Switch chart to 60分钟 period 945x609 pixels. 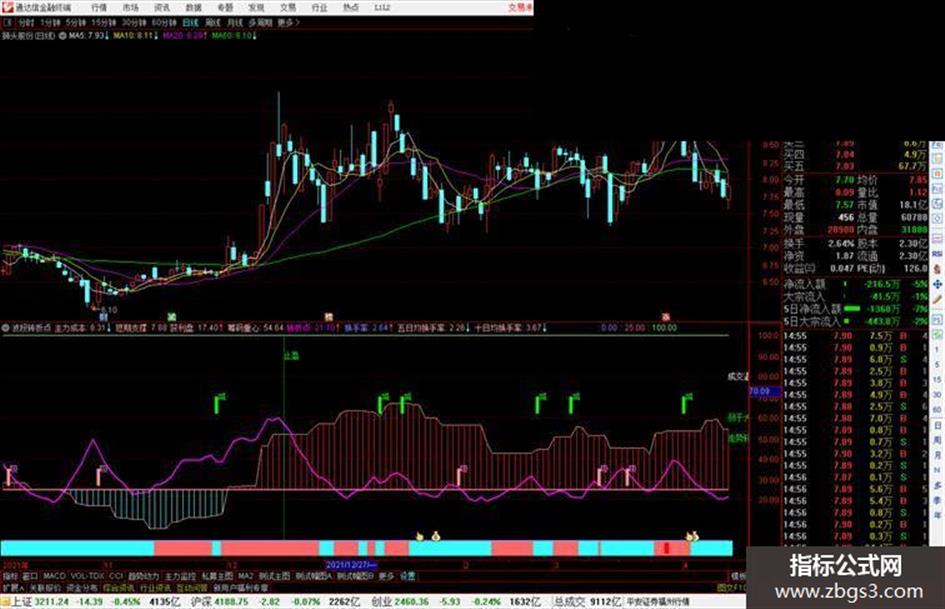pos(163,23)
